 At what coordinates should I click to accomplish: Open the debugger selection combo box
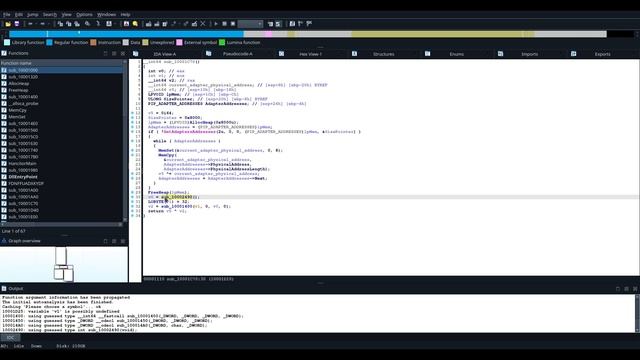point(250,24)
